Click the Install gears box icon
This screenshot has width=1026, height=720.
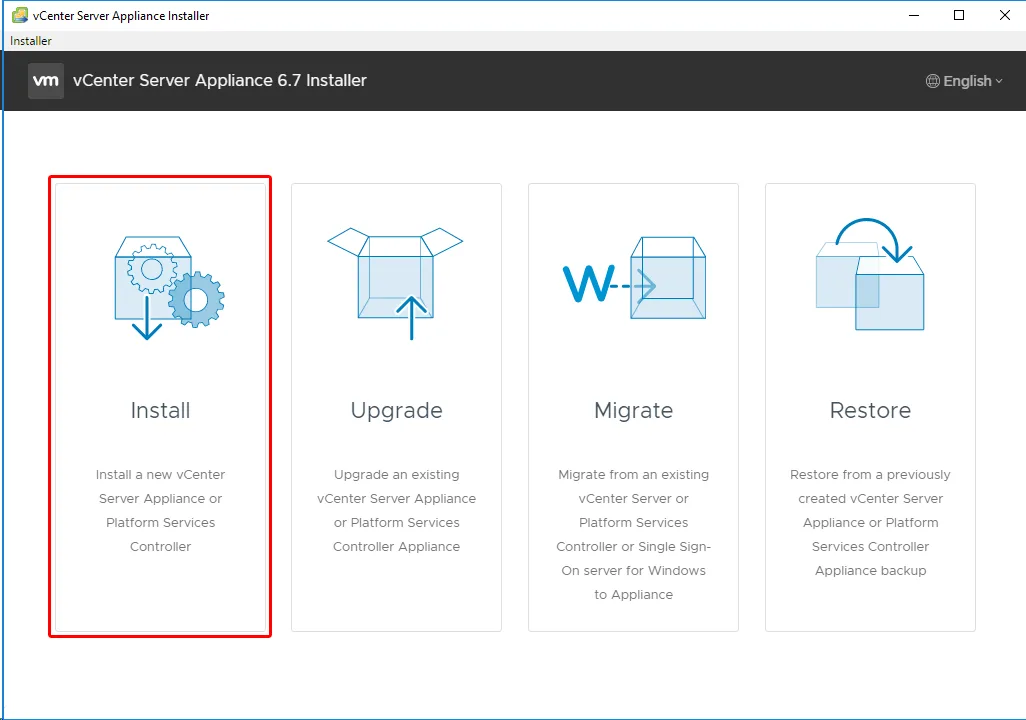[x=169, y=288]
